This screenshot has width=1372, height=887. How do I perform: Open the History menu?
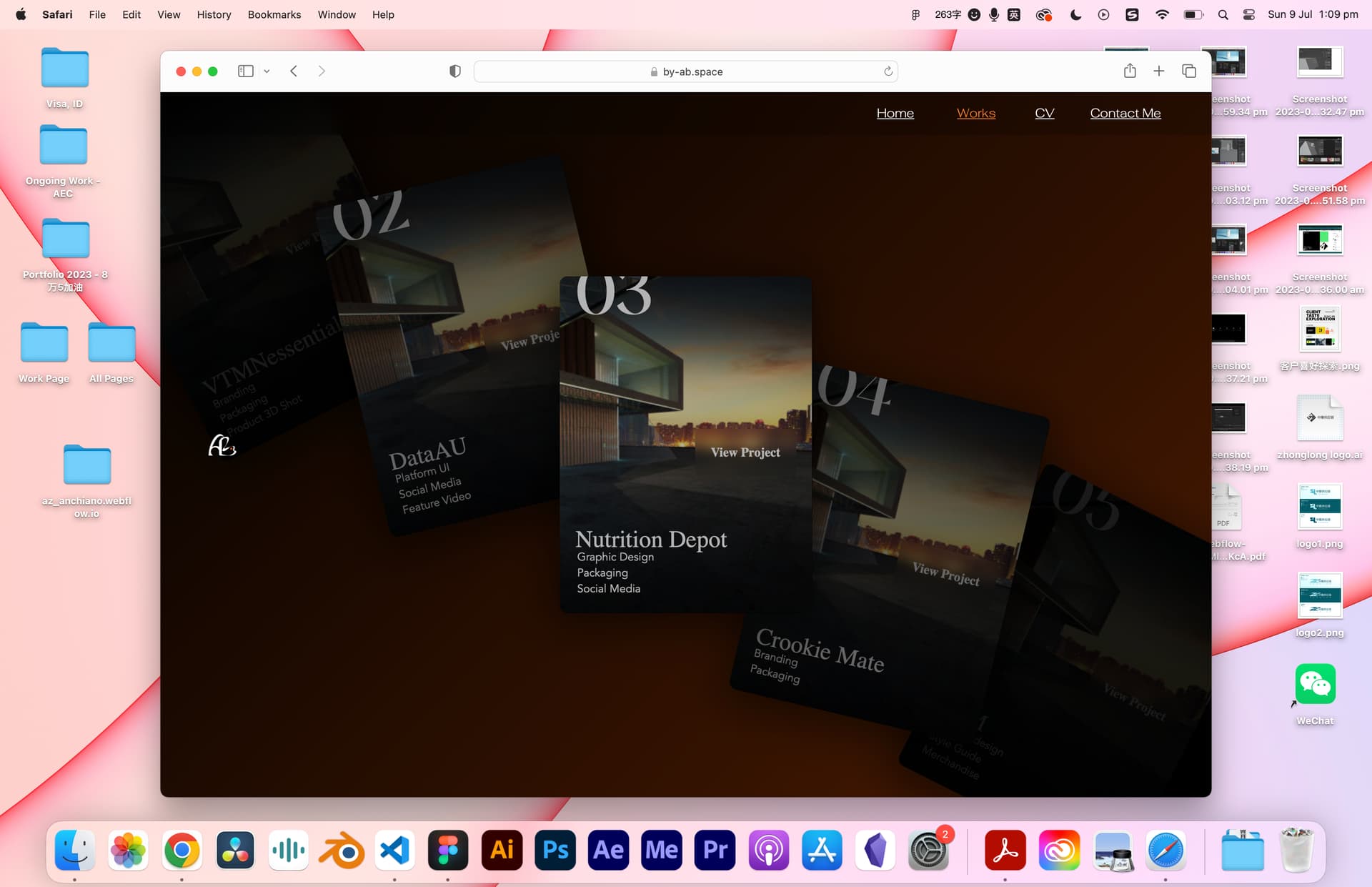214,14
